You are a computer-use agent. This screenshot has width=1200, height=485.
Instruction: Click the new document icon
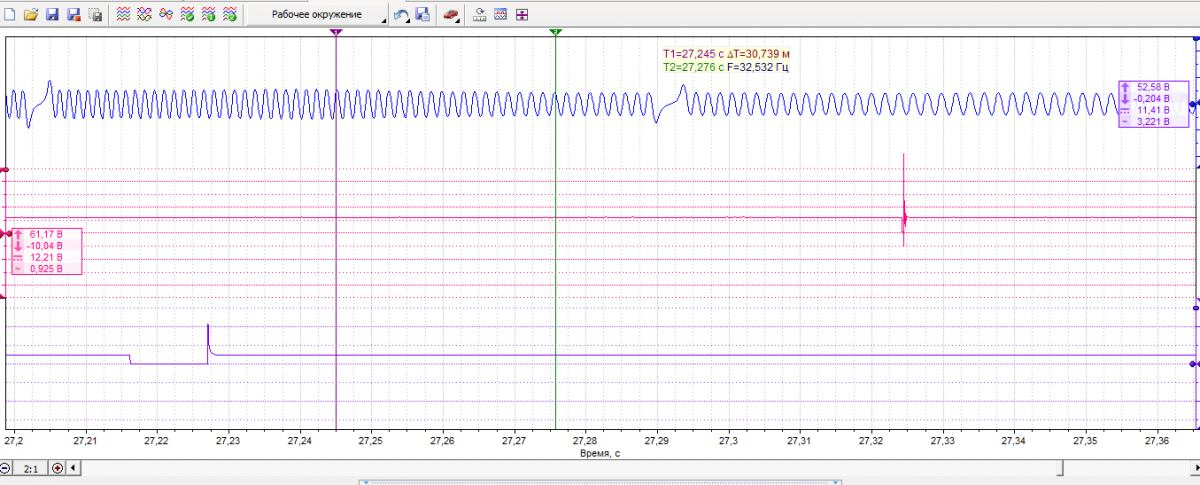click(x=10, y=15)
